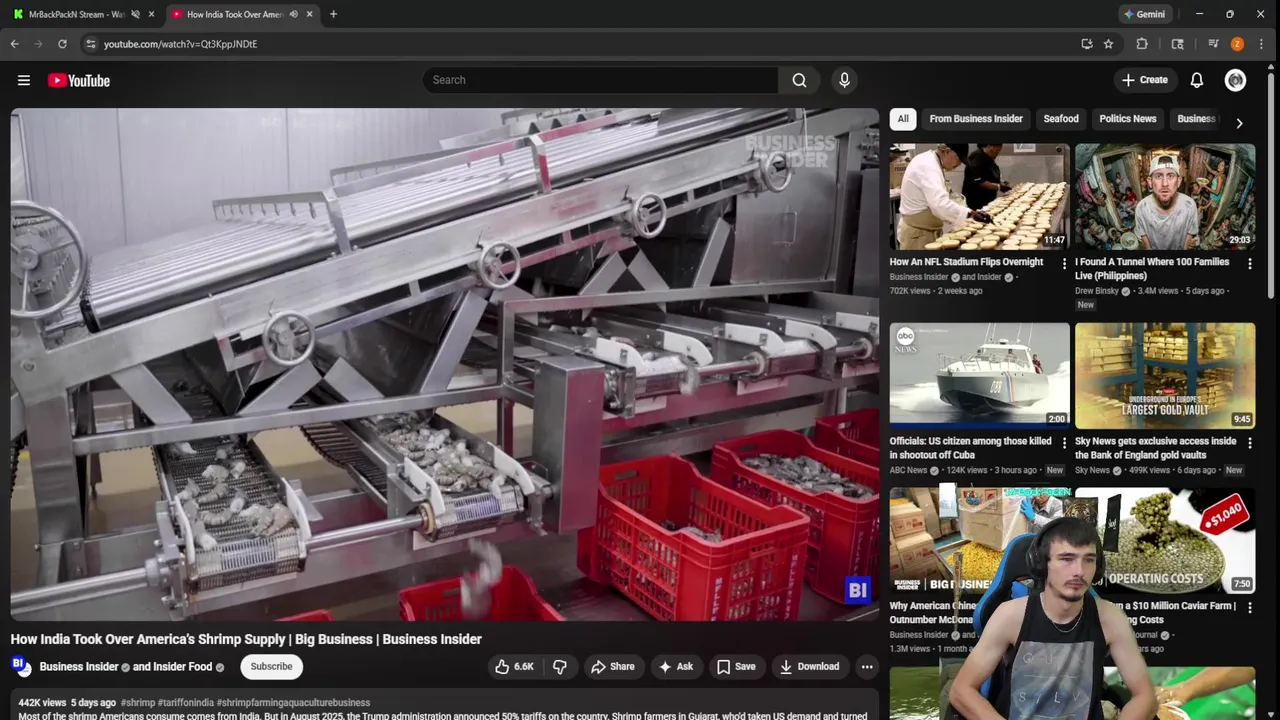Click the #tariffonindia hashtag
1280x720 pixels.
[186, 703]
